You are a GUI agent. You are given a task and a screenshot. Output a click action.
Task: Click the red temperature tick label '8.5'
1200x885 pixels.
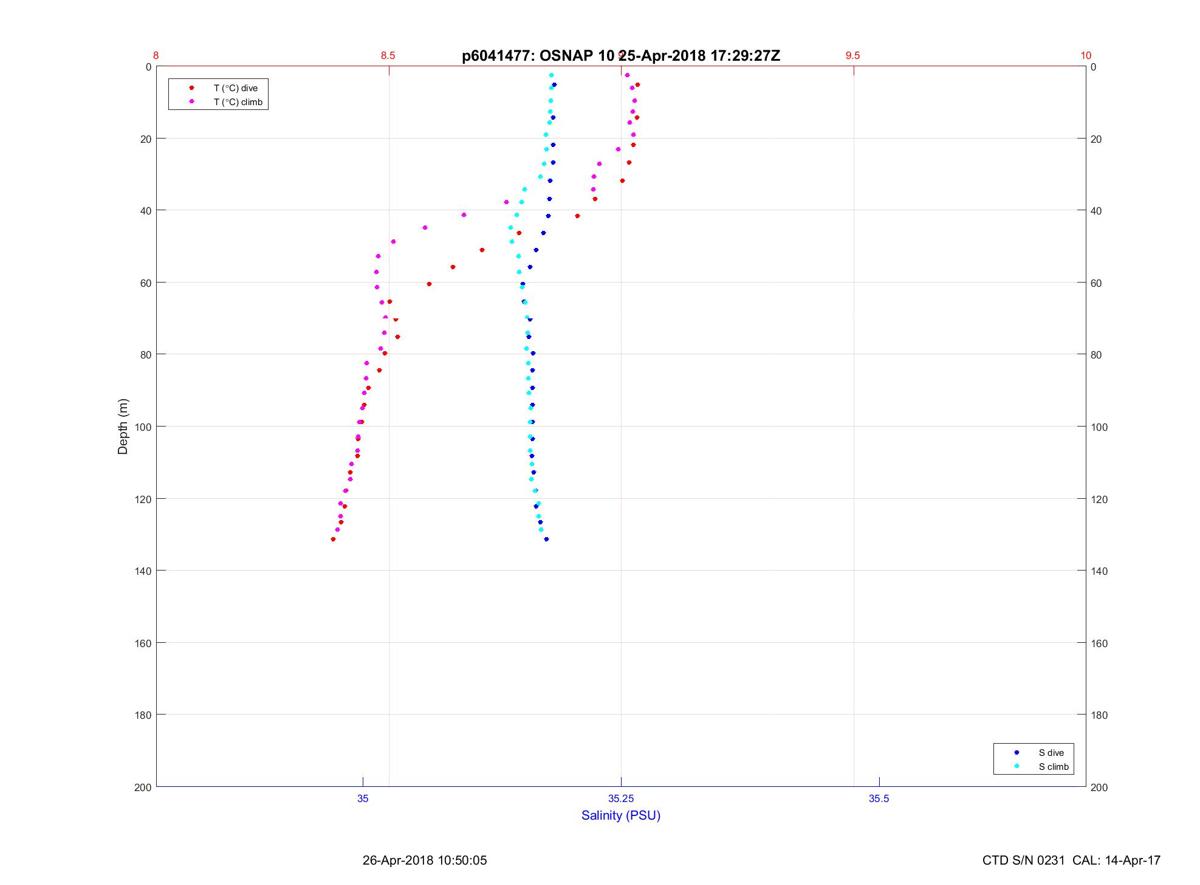click(388, 56)
